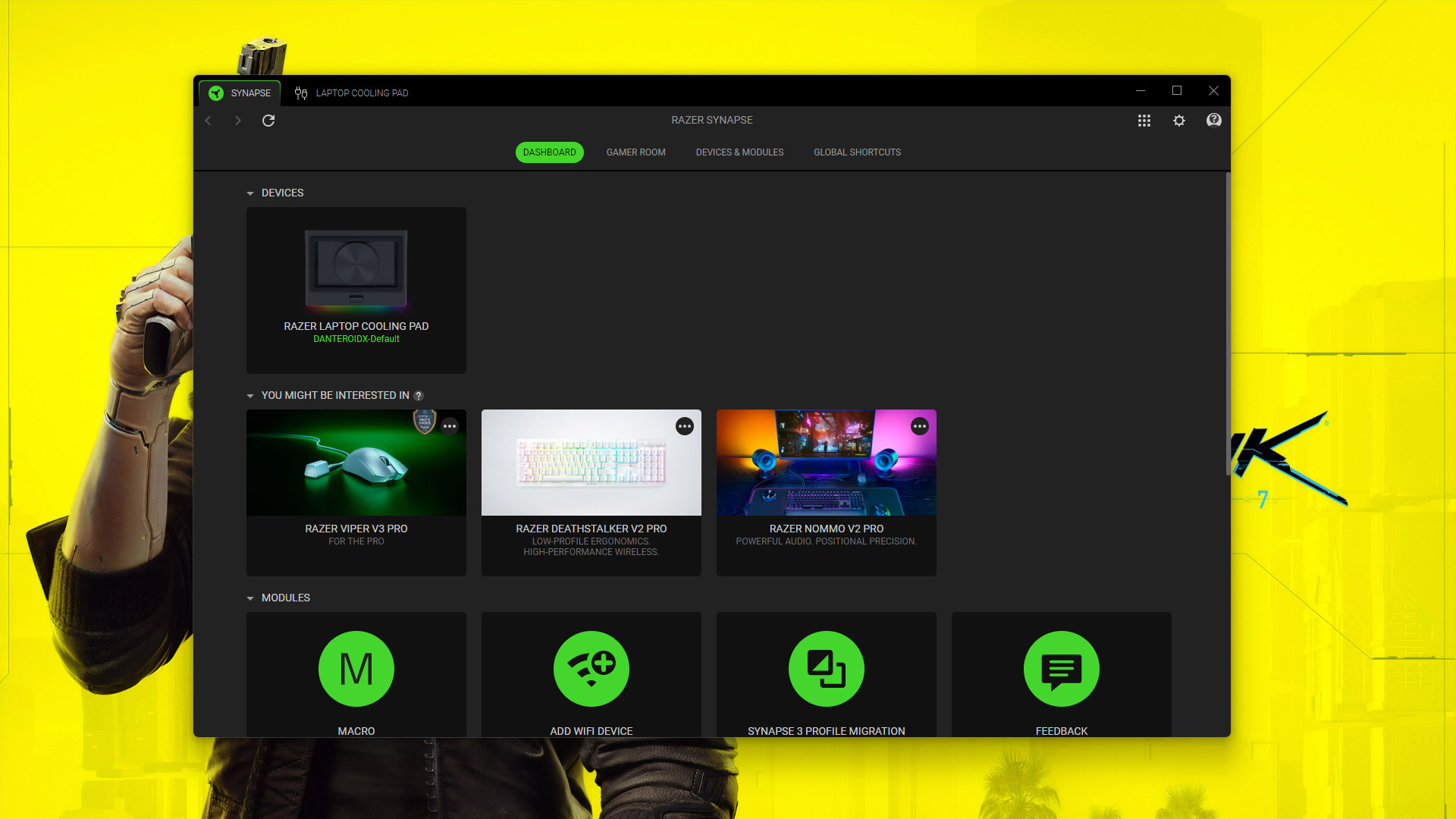This screenshot has width=1456, height=819.
Task: Open the Gamer Room tab
Action: pos(636,152)
